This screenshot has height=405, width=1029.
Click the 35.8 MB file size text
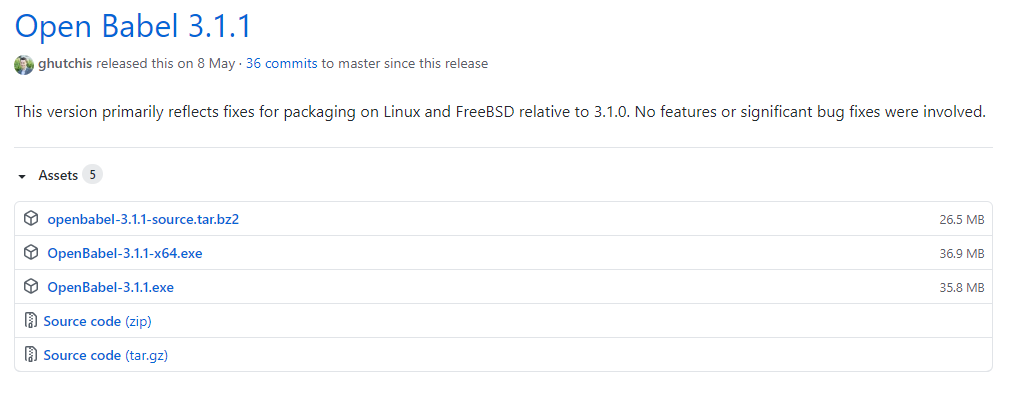tap(961, 288)
